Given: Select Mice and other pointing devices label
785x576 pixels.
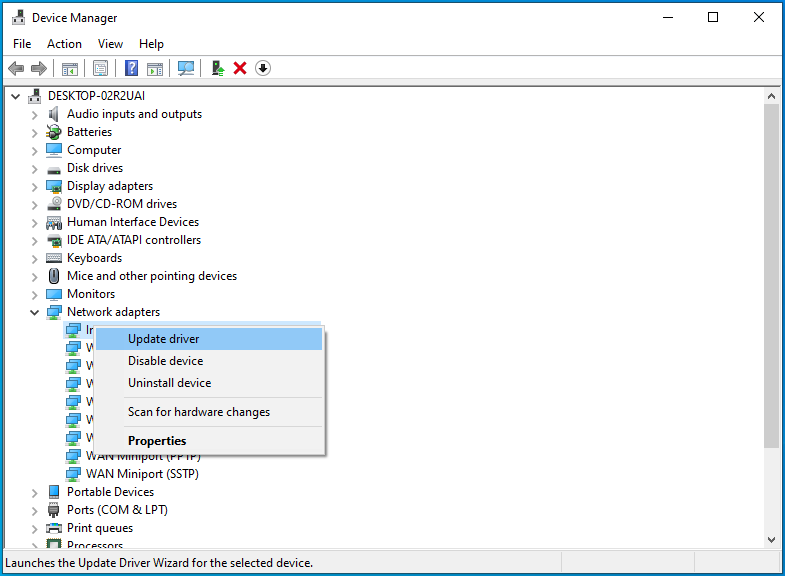Looking at the screenshot, I should [x=152, y=276].
